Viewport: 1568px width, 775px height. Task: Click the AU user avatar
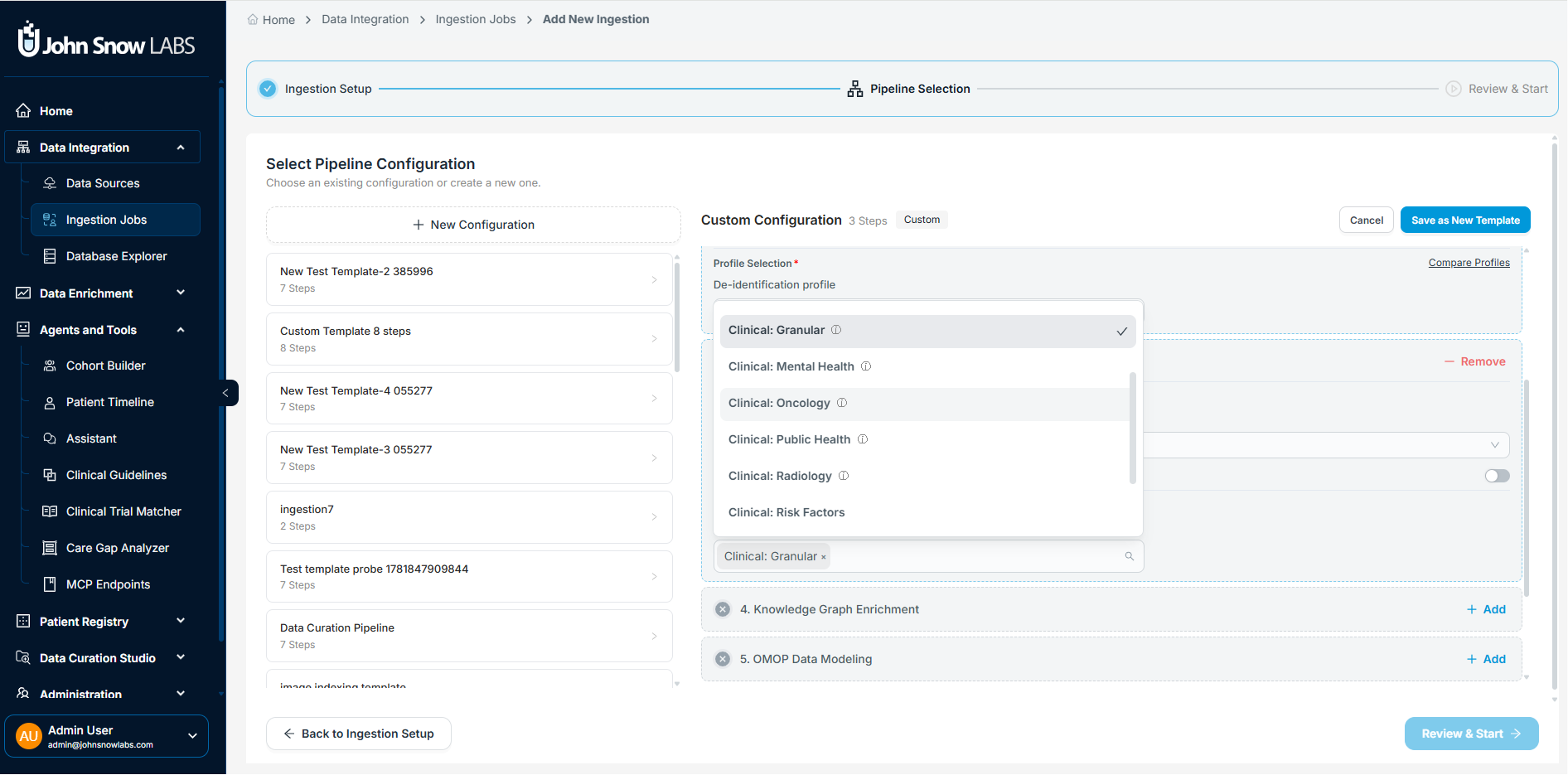point(29,736)
